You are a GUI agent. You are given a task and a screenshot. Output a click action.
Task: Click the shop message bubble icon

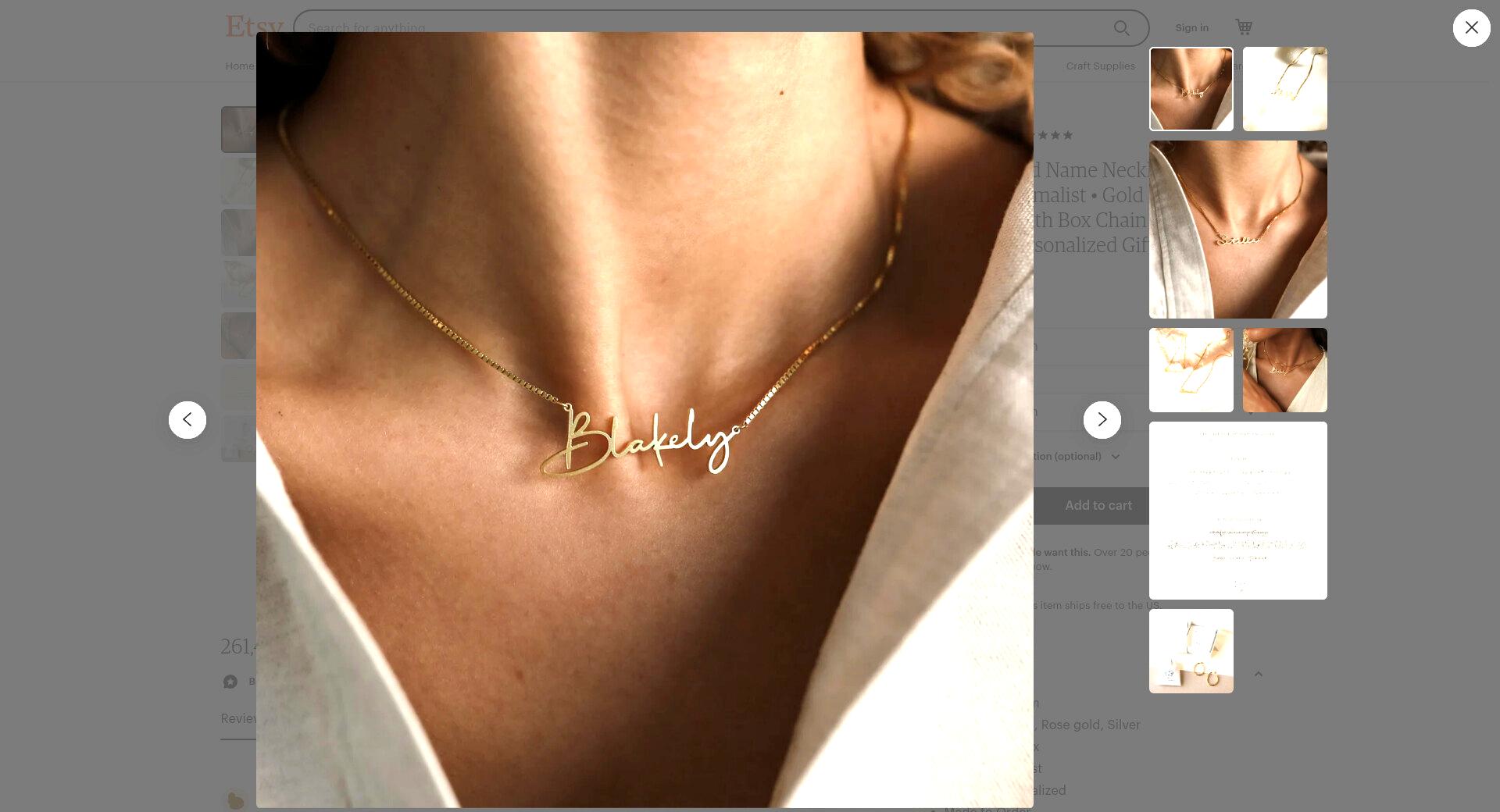230,682
